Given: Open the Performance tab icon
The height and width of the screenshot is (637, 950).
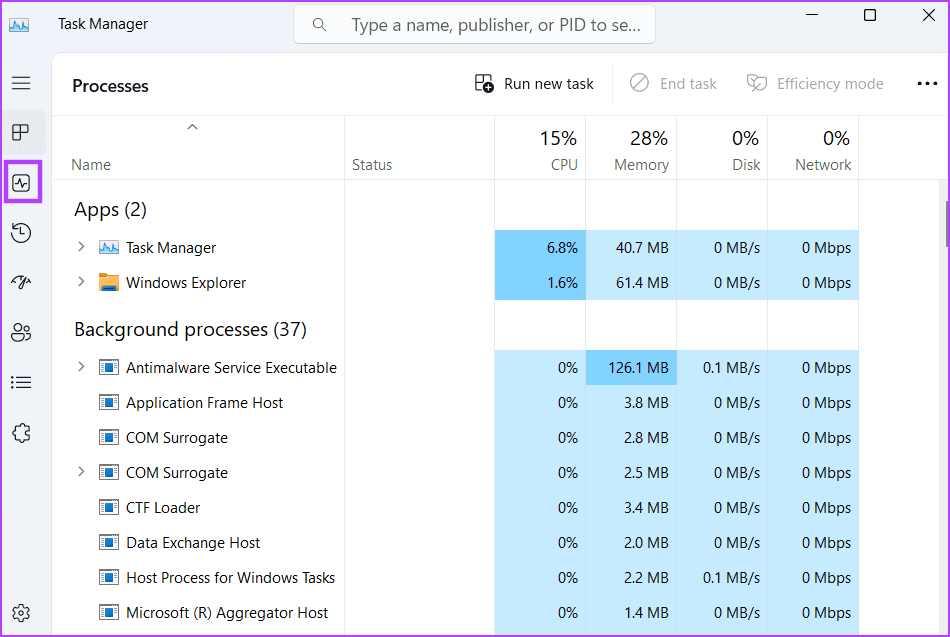Looking at the screenshot, I should coord(21,182).
